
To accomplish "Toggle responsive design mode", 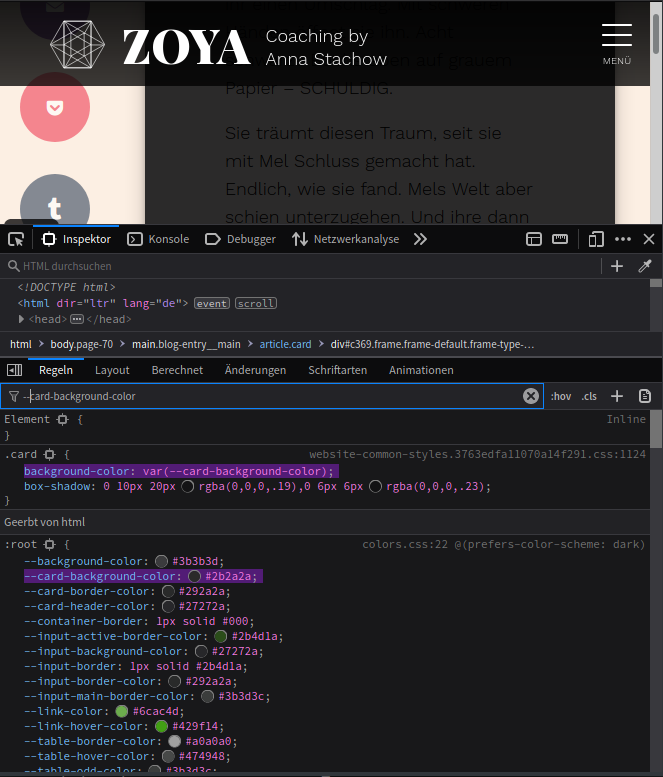I will pyautogui.click(x=596, y=239).
